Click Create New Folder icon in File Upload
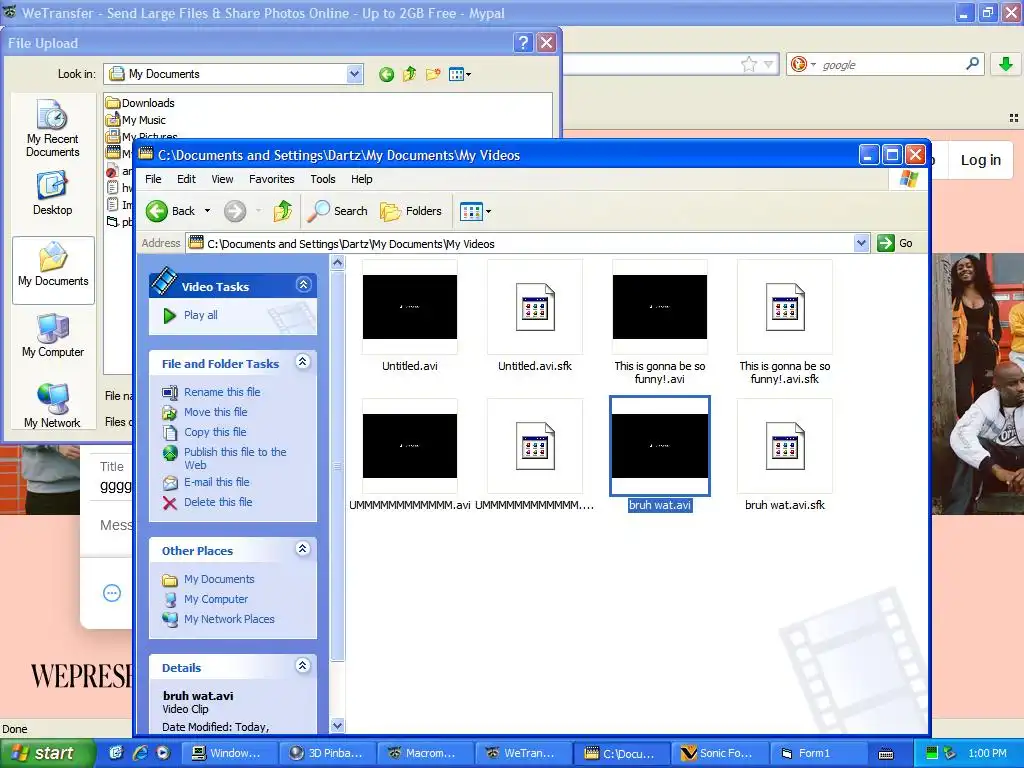 433,74
